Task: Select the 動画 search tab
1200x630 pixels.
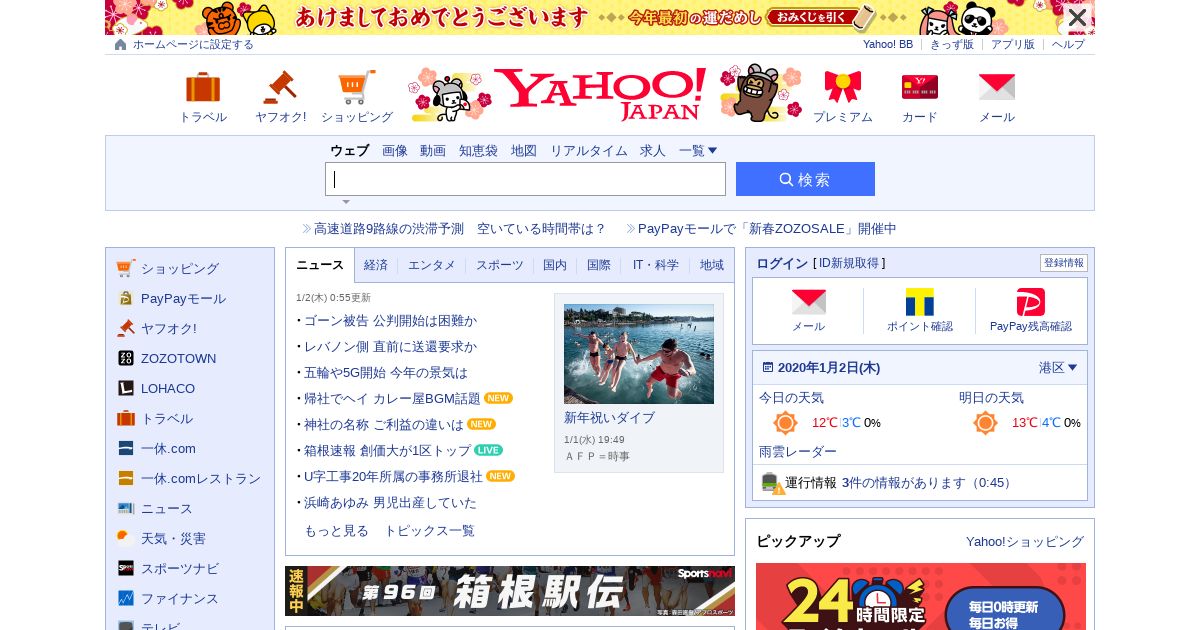Action: [x=433, y=150]
